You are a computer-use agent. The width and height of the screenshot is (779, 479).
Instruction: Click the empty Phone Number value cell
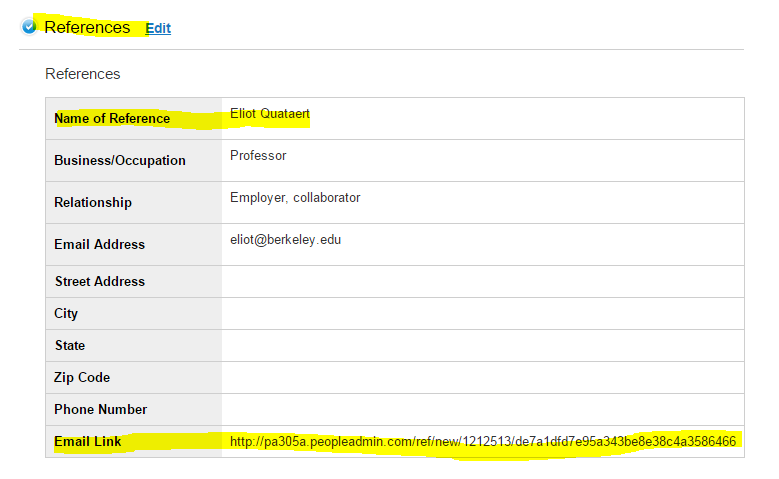[x=482, y=409]
